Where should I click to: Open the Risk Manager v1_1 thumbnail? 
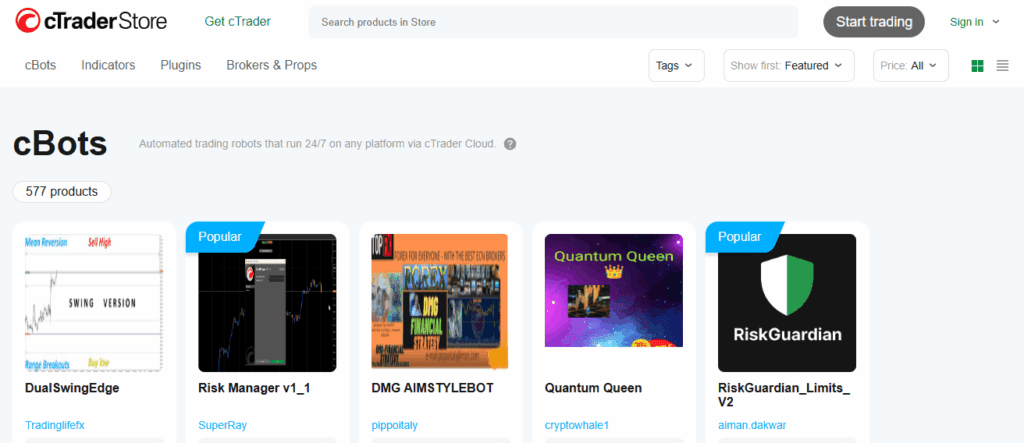[267, 303]
